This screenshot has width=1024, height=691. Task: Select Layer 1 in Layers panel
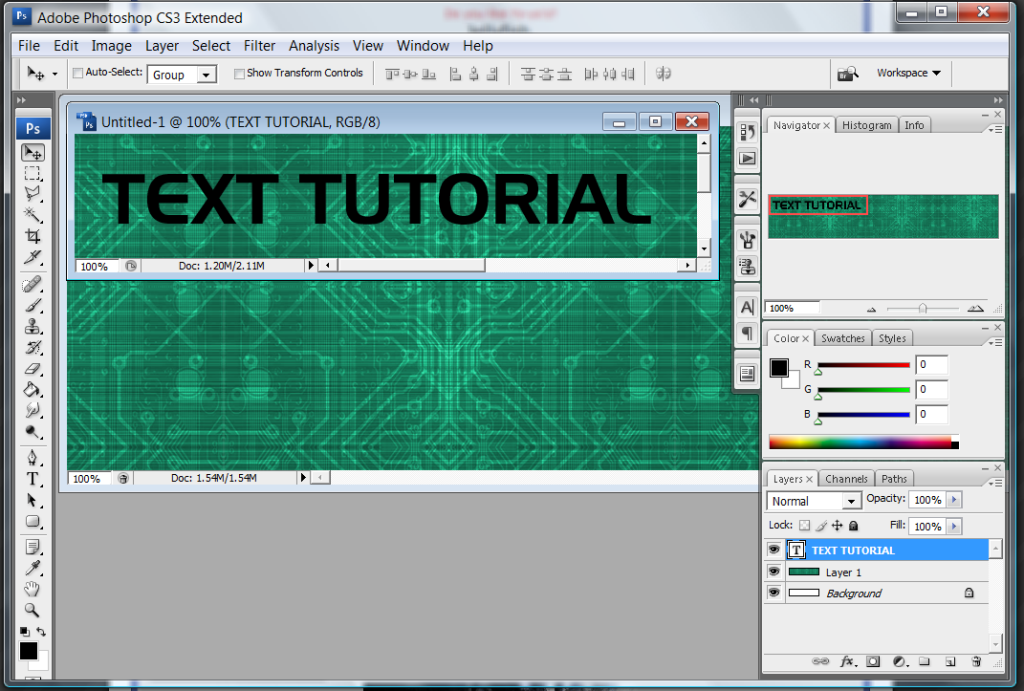(x=843, y=572)
